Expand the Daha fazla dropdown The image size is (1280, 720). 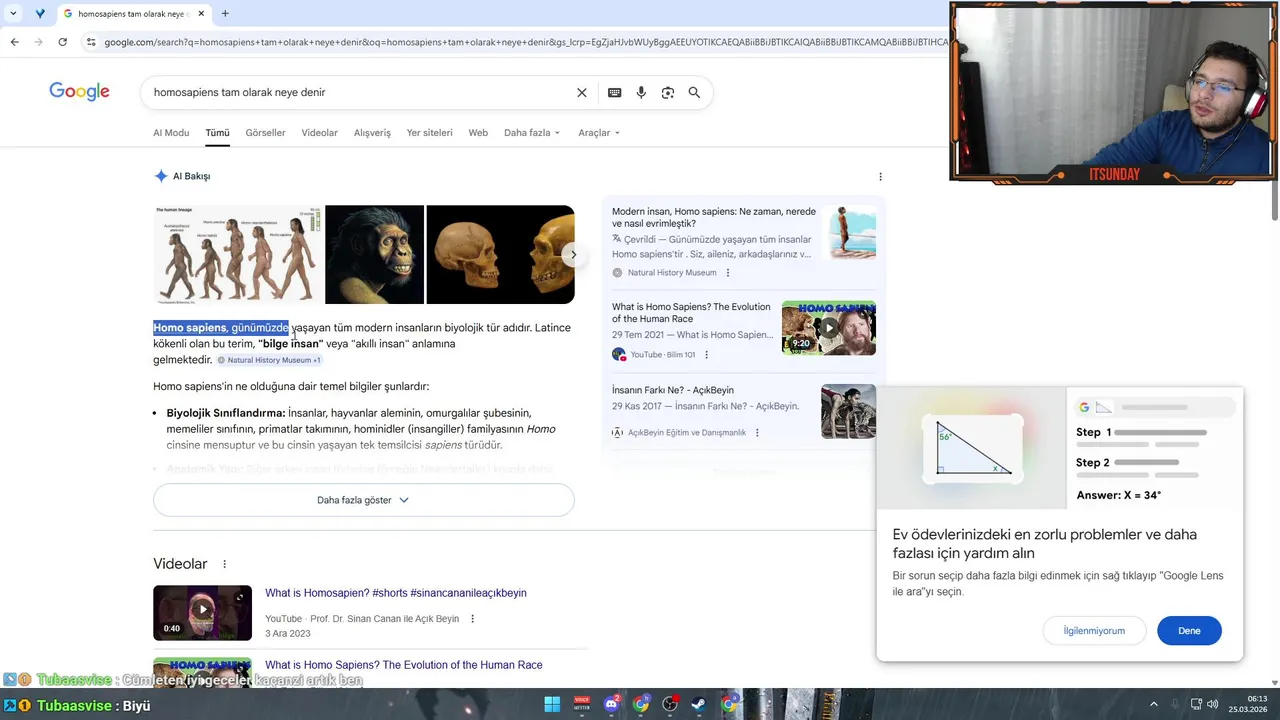point(532,133)
